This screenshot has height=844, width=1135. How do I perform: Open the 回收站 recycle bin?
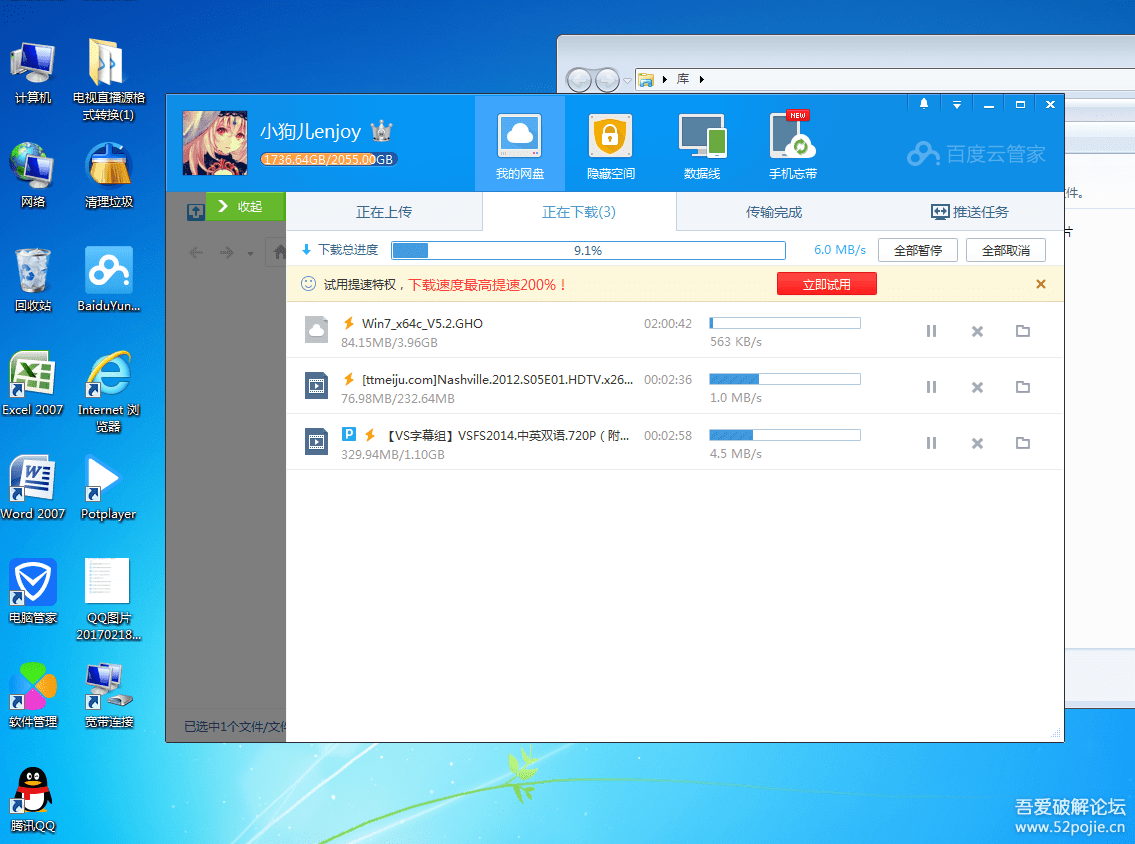click(x=33, y=279)
